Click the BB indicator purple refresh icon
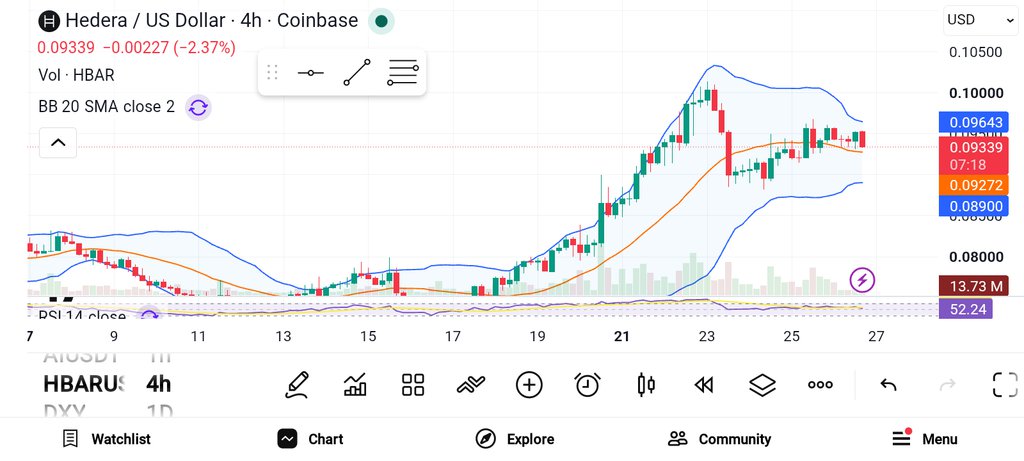The width and height of the screenshot is (1024, 461). coord(198,107)
